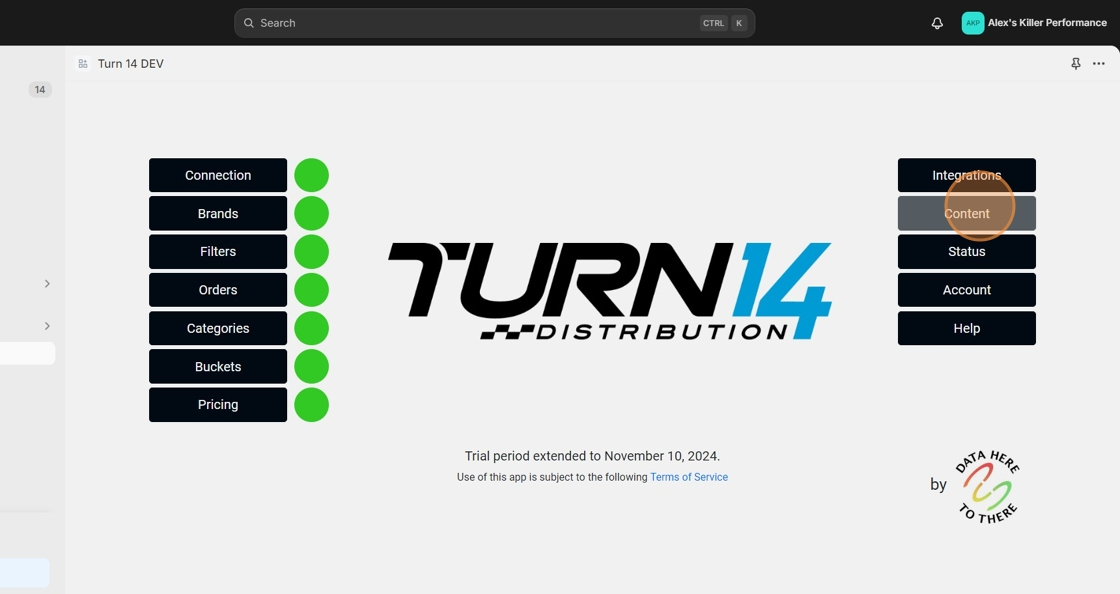
Task: Expand the lower sidebar chevron
Action: (x=47, y=326)
